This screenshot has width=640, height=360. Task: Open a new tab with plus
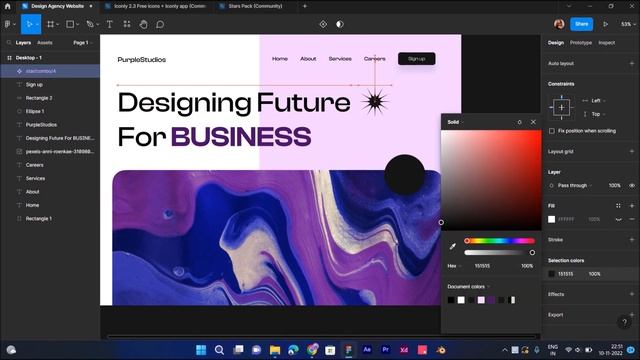(x=304, y=6)
